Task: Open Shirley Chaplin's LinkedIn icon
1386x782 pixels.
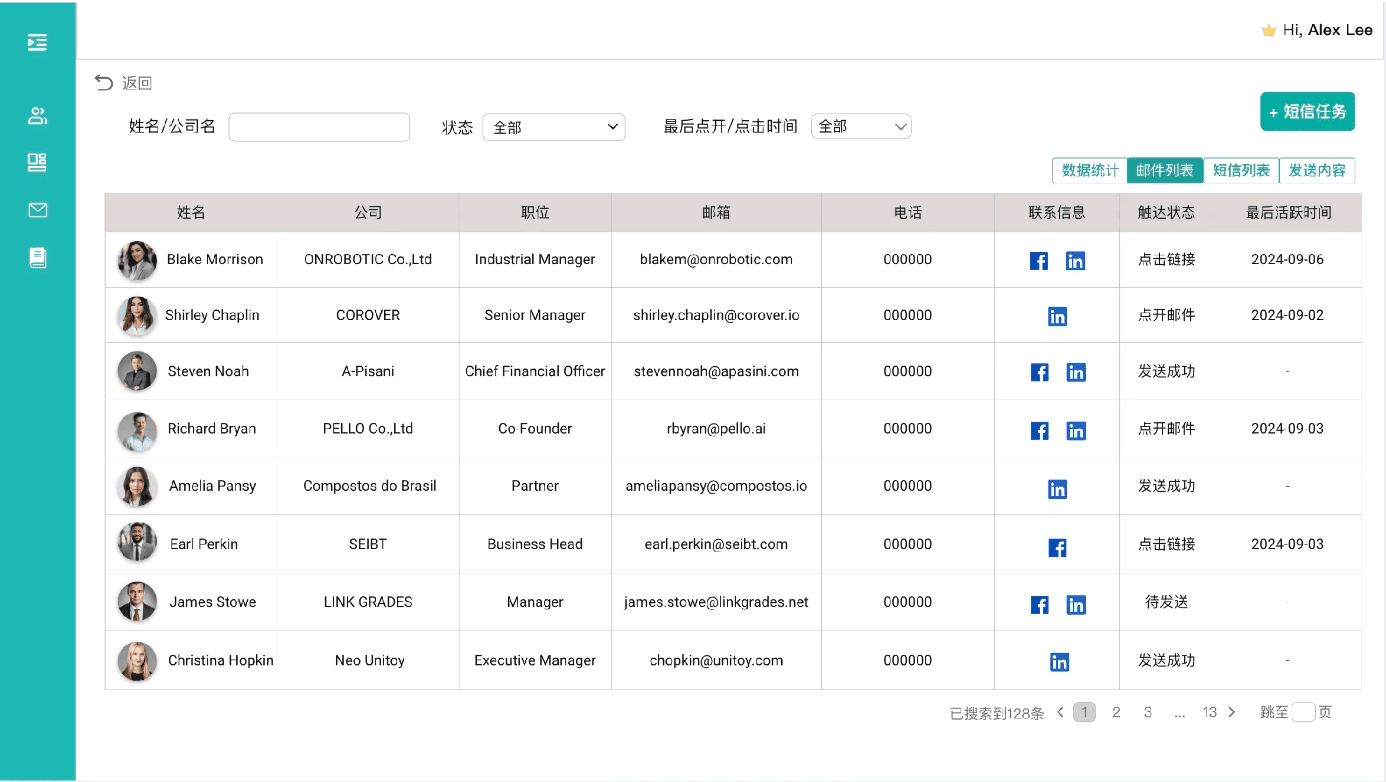Action: pos(1057,316)
